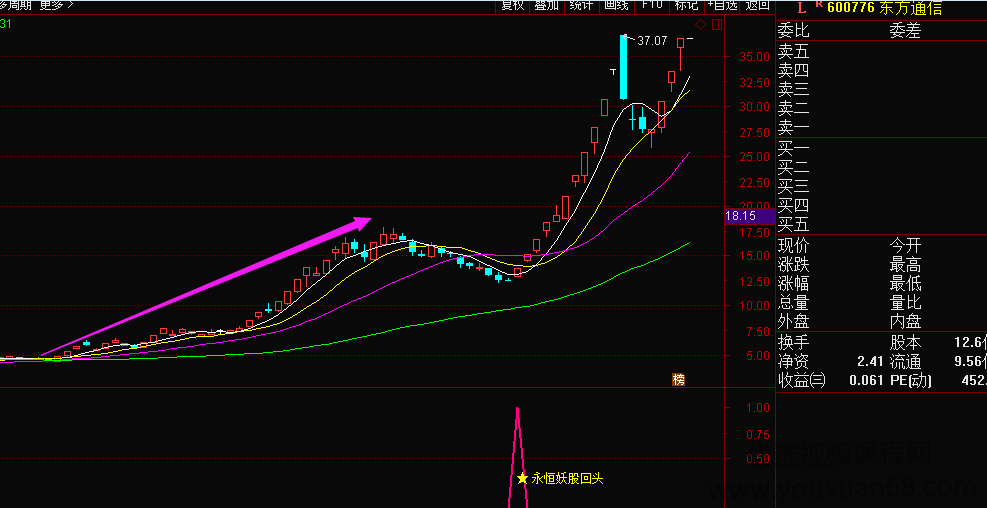The image size is (987, 508).
Task: Click the 37.07 high price label
Action: [652, 41]
